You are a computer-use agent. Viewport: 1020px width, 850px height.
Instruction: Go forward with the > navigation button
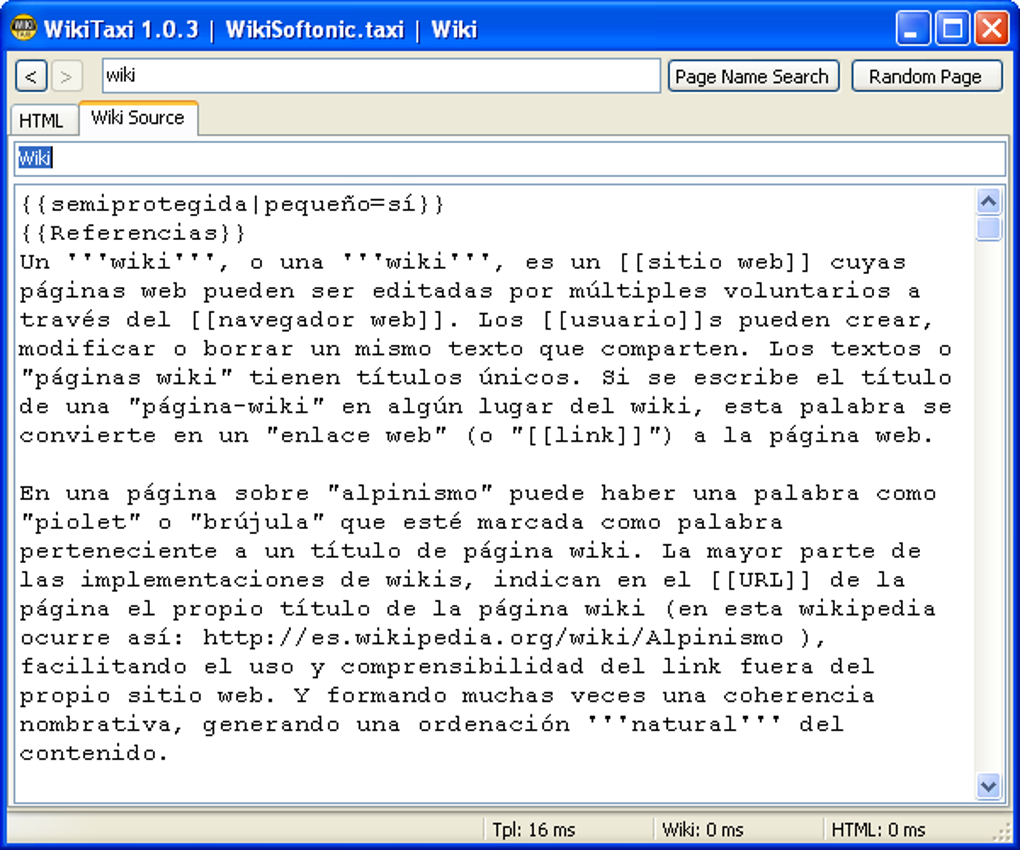[x=66, y=77]
